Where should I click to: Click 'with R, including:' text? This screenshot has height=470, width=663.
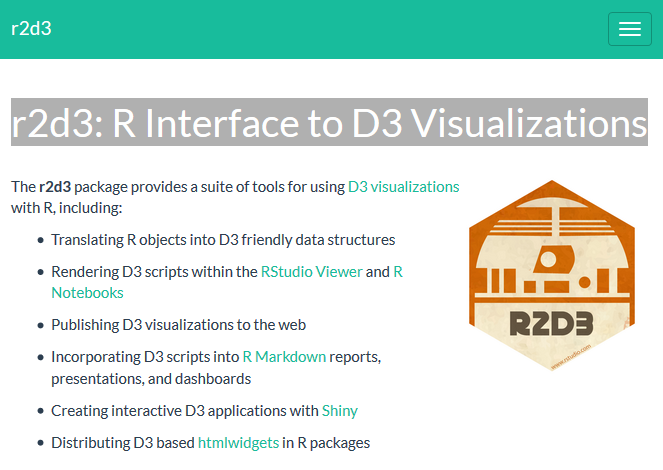[x=66, y=208]
